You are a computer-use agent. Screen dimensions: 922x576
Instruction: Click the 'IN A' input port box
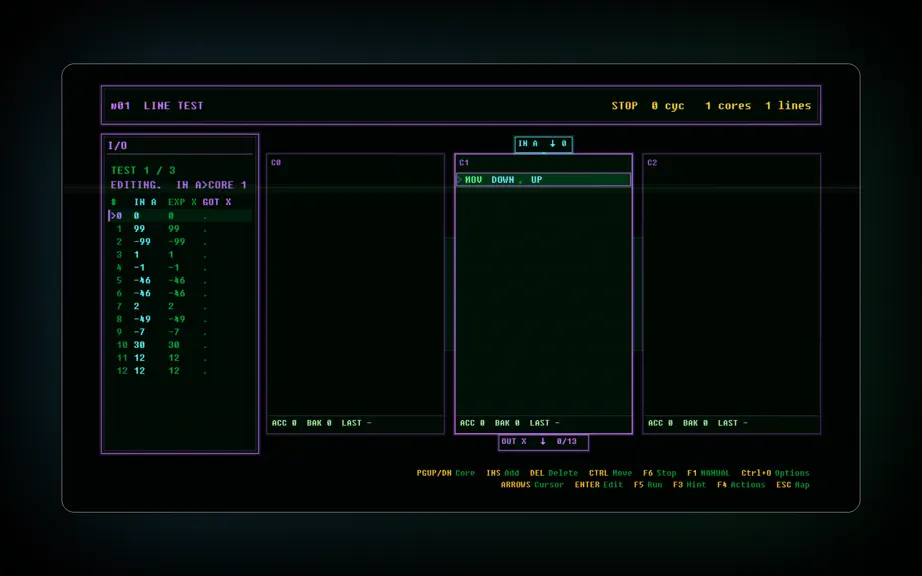[543, 144]
